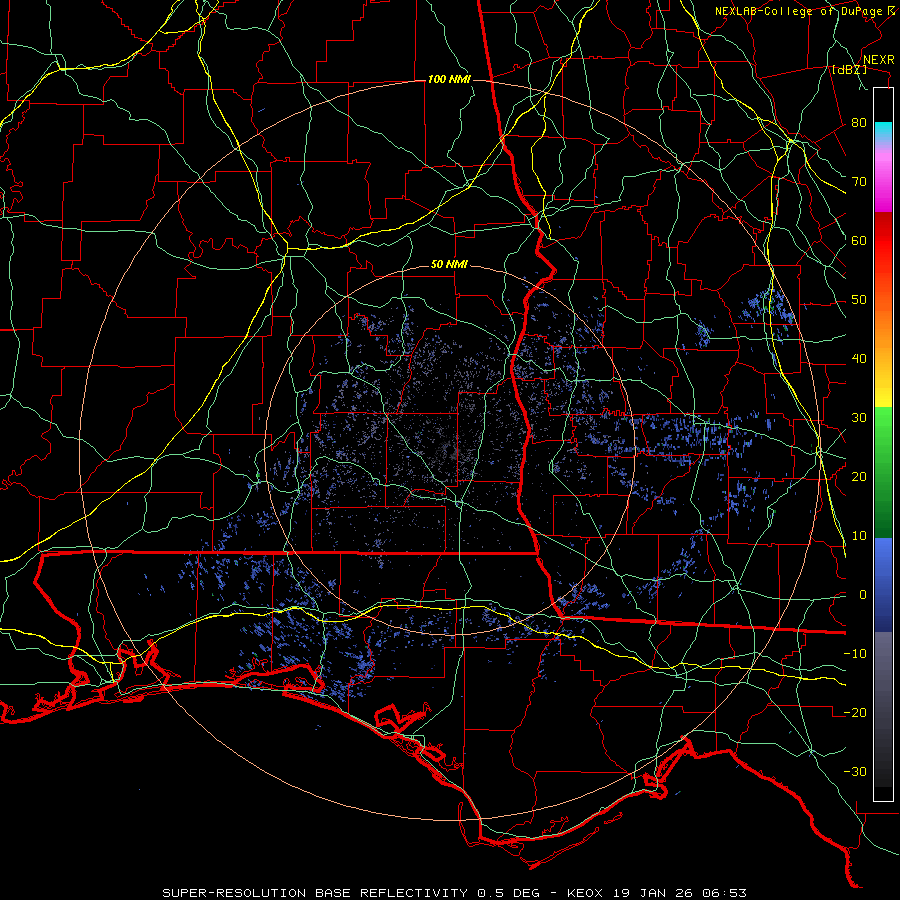Viewport: 900px width, 900px height.
Task: Click the 40 value on dBZ scale
Action: click(x=859, y=359)
